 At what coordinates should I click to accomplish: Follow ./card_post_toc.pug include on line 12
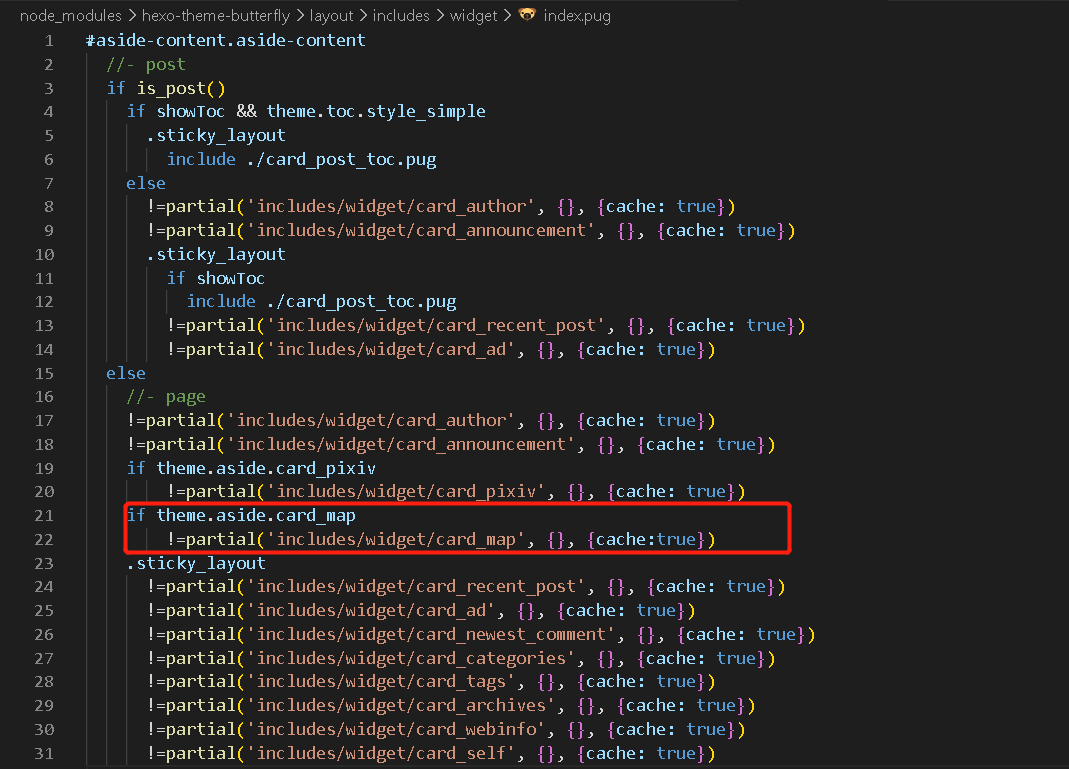360,302
